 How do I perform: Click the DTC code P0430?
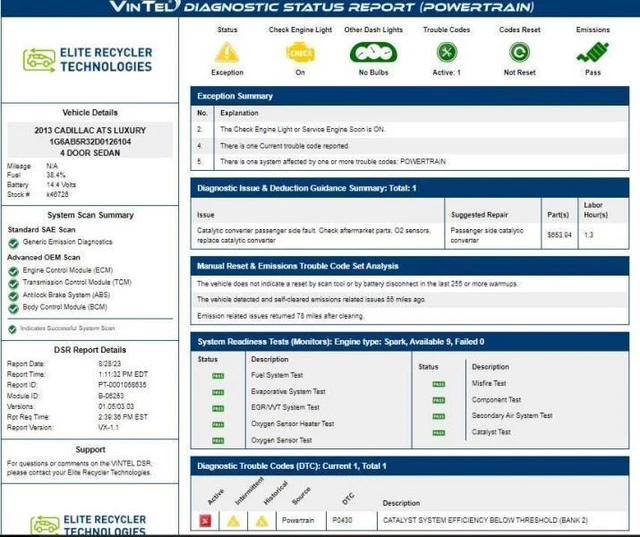[342, 520]
